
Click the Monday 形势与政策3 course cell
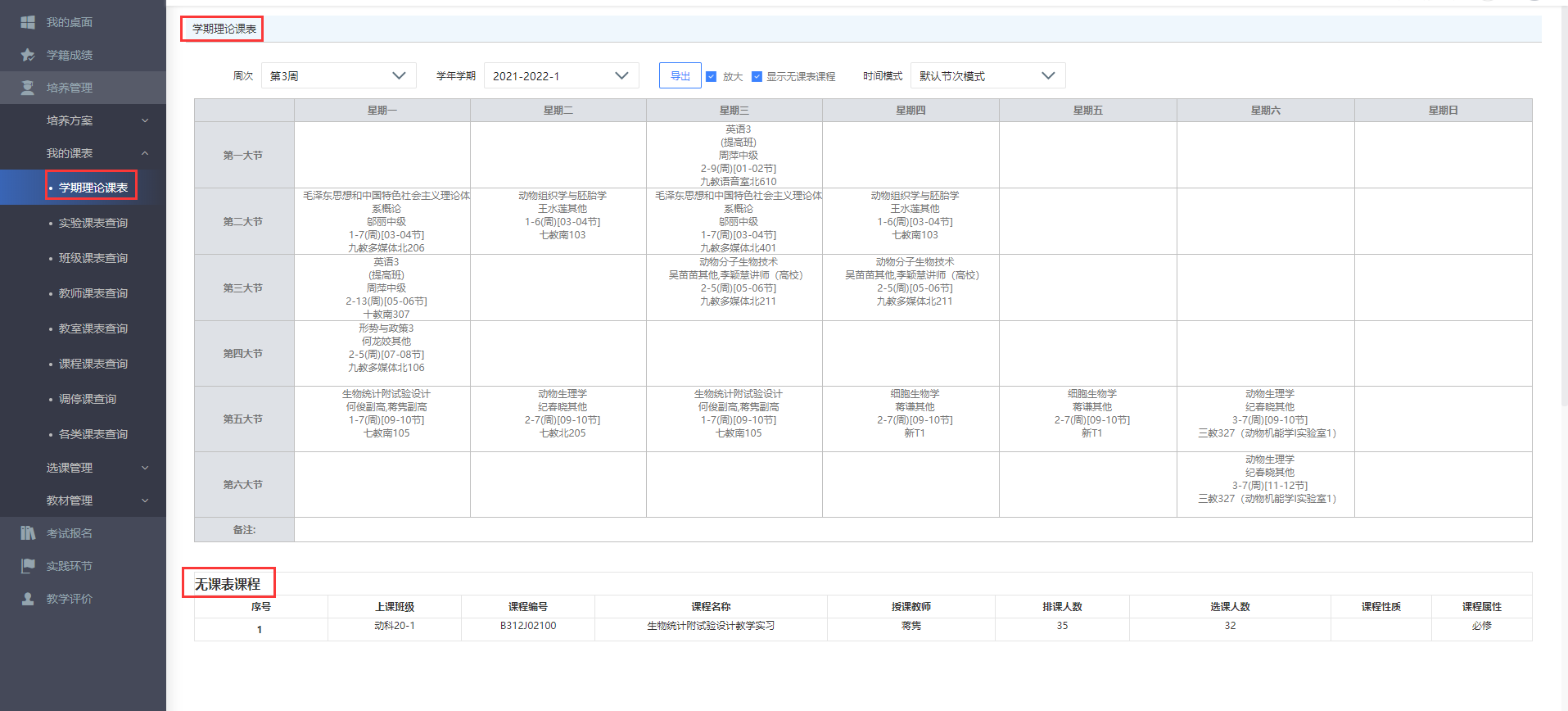click(x=386, y=348)
